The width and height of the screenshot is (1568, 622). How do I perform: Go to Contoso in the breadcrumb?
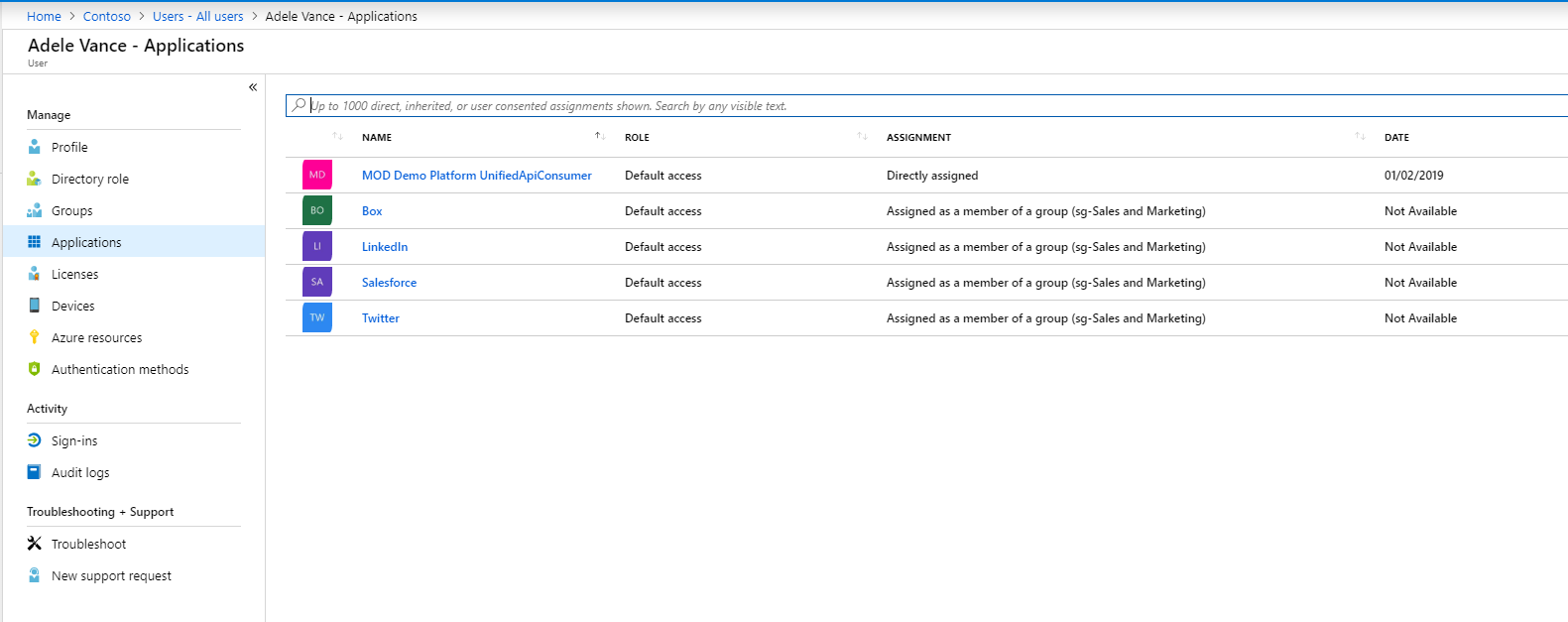coord(107,16)
